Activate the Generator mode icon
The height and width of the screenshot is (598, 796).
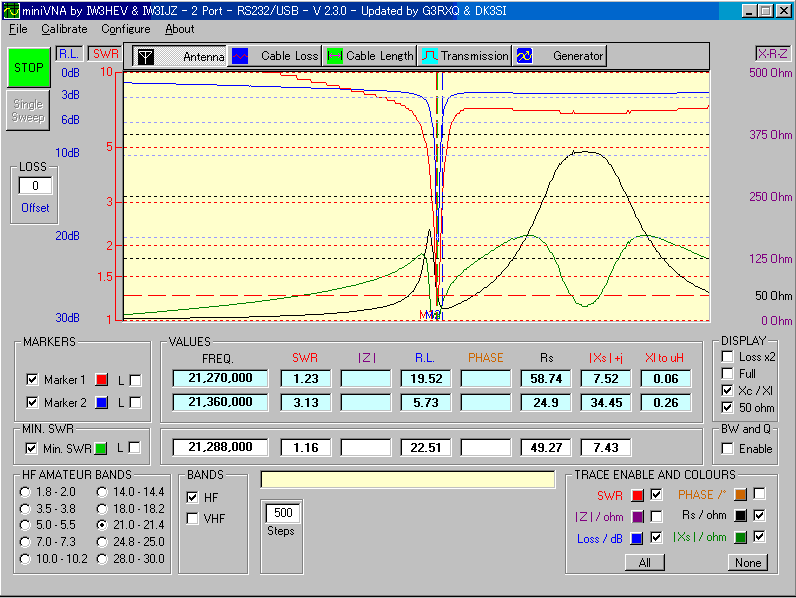click(525, 56)
